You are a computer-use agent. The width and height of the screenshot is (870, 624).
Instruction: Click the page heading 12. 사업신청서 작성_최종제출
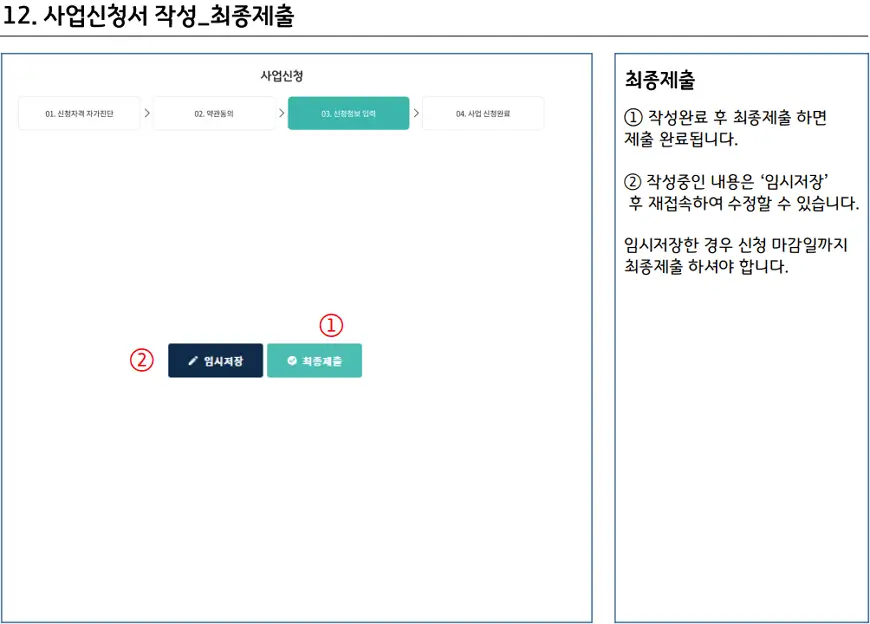click(x=148, y=17)
